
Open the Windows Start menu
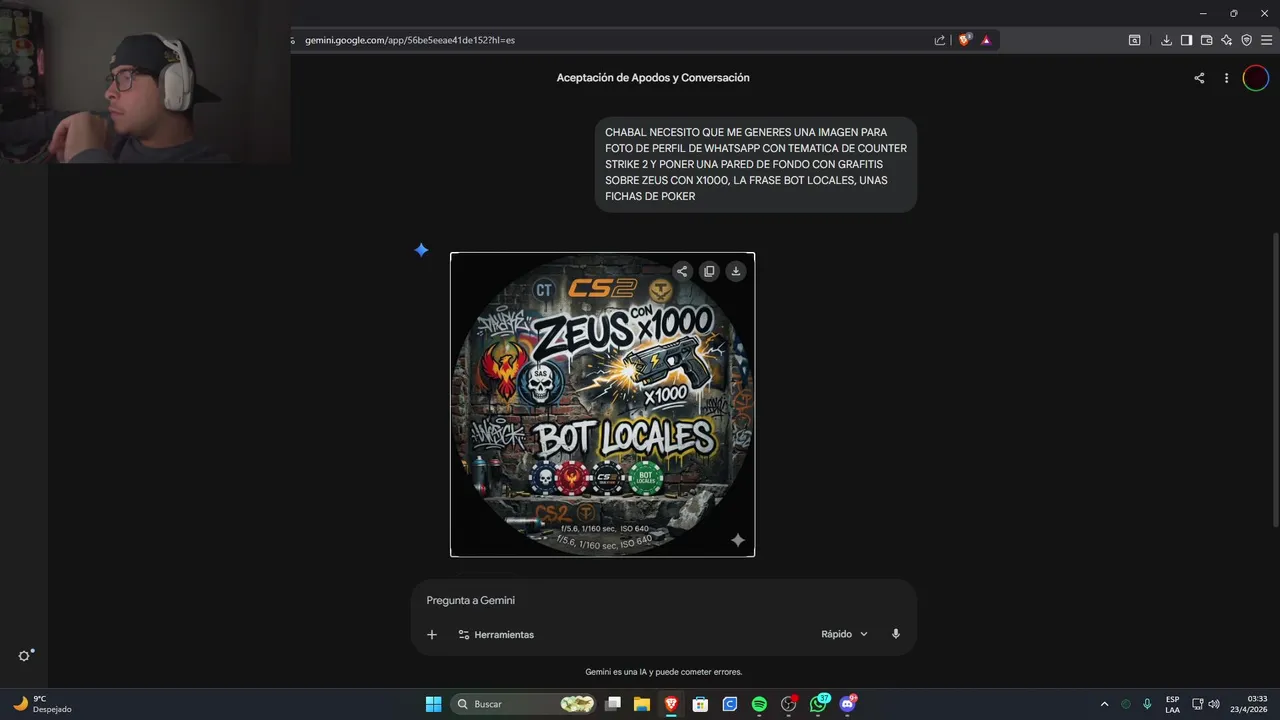click(x=433, y=704)
